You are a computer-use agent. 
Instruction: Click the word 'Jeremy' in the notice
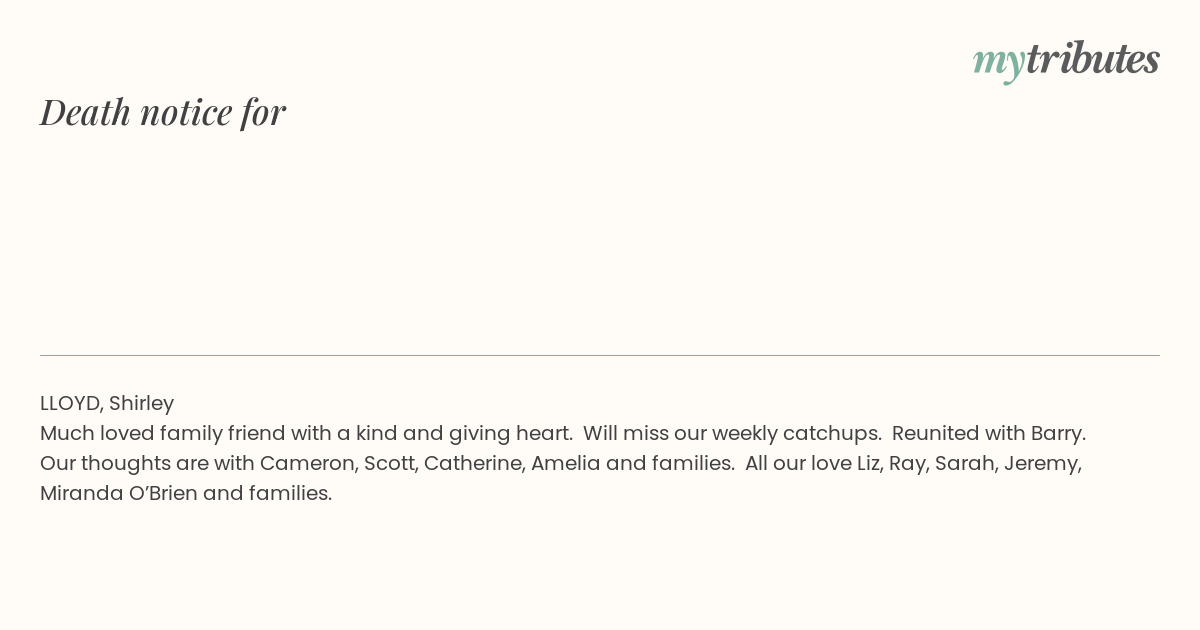[x=1040, y=464]
